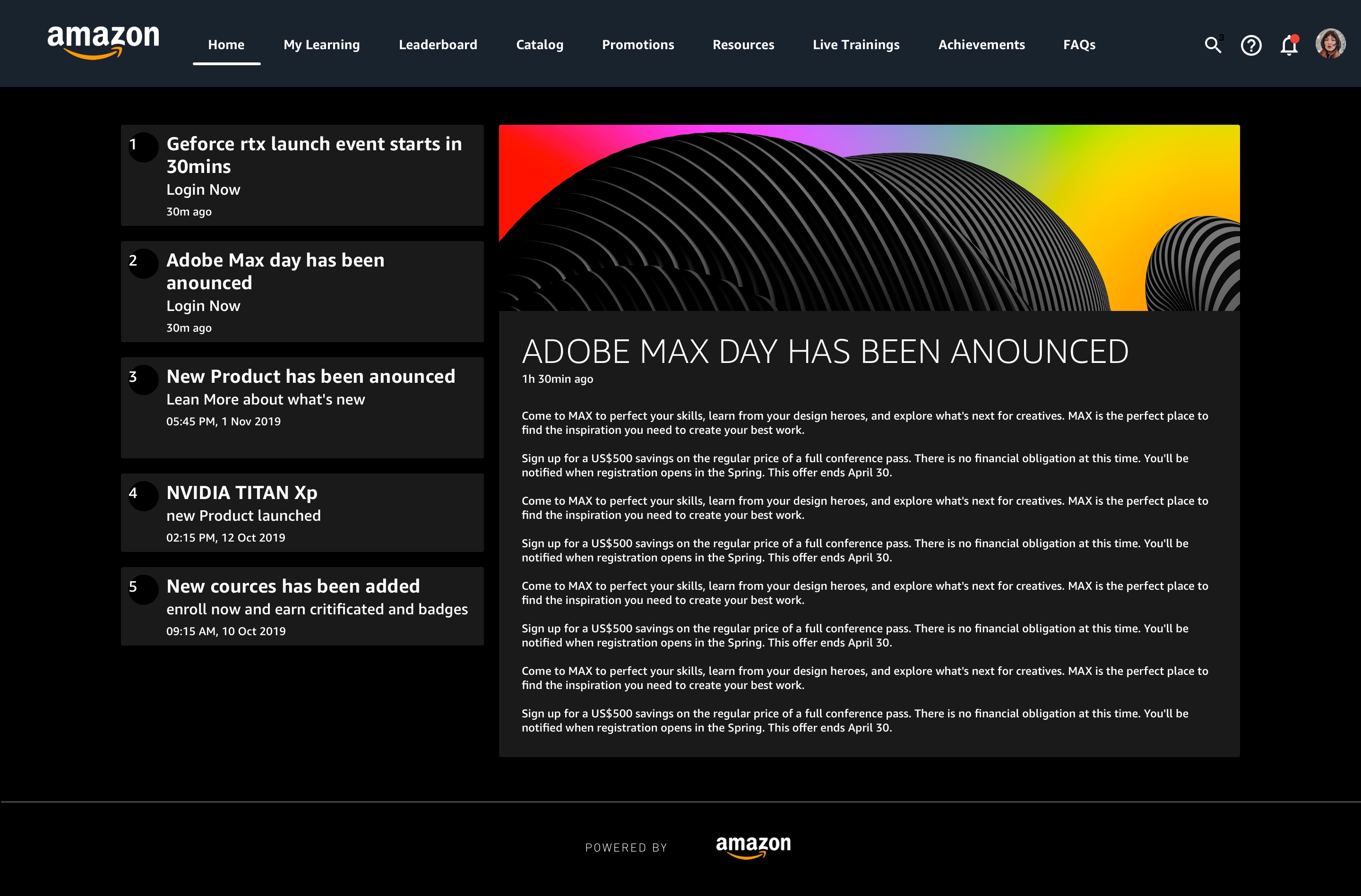The image size is (1361, 896).
Task: Click the 1h 30min ago timestamp
Action: [x=557, y=379]
